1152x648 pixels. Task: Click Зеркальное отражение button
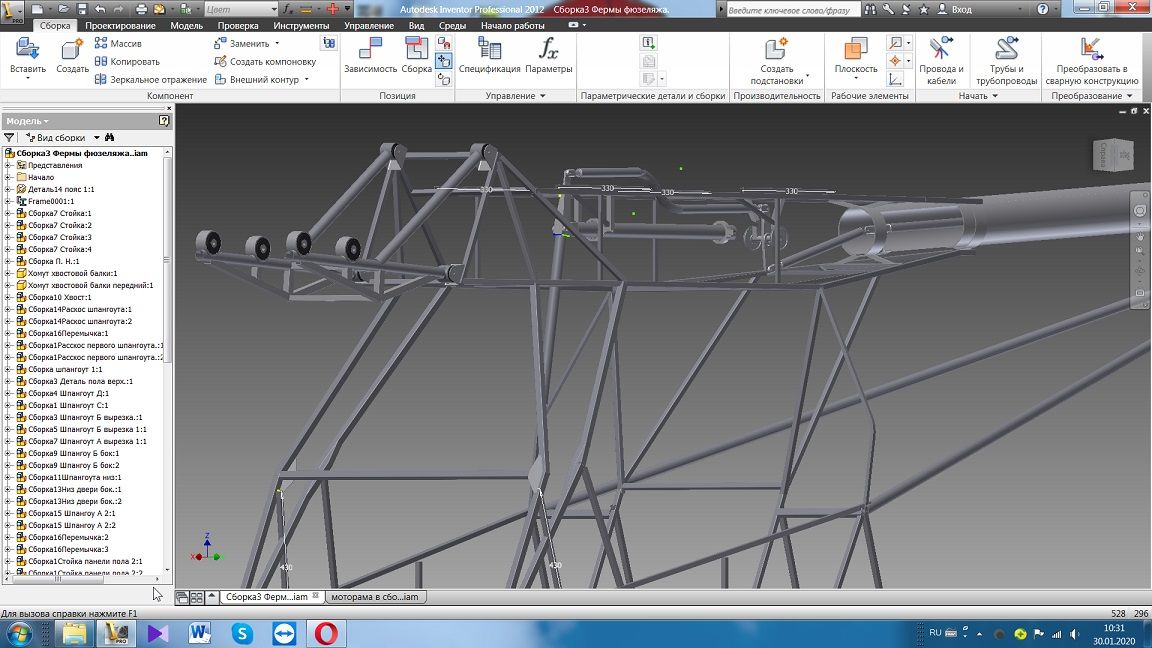[x=150, y=79]
